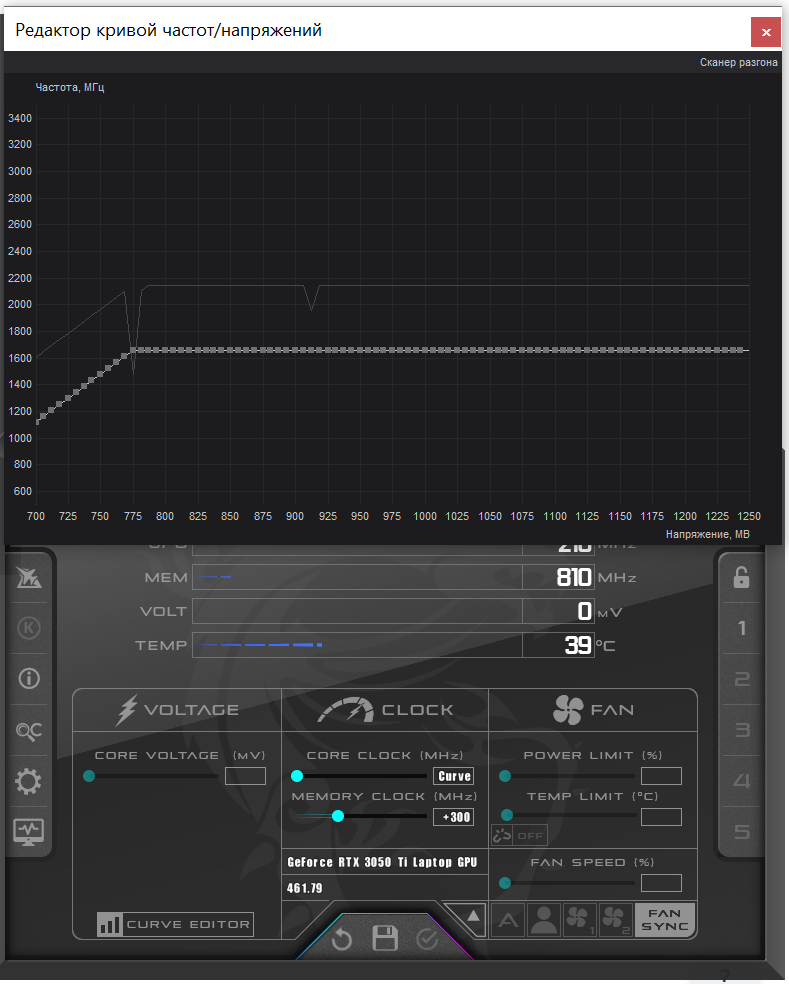Launch Kombustor with the K icon

click(x=29, y=628)
